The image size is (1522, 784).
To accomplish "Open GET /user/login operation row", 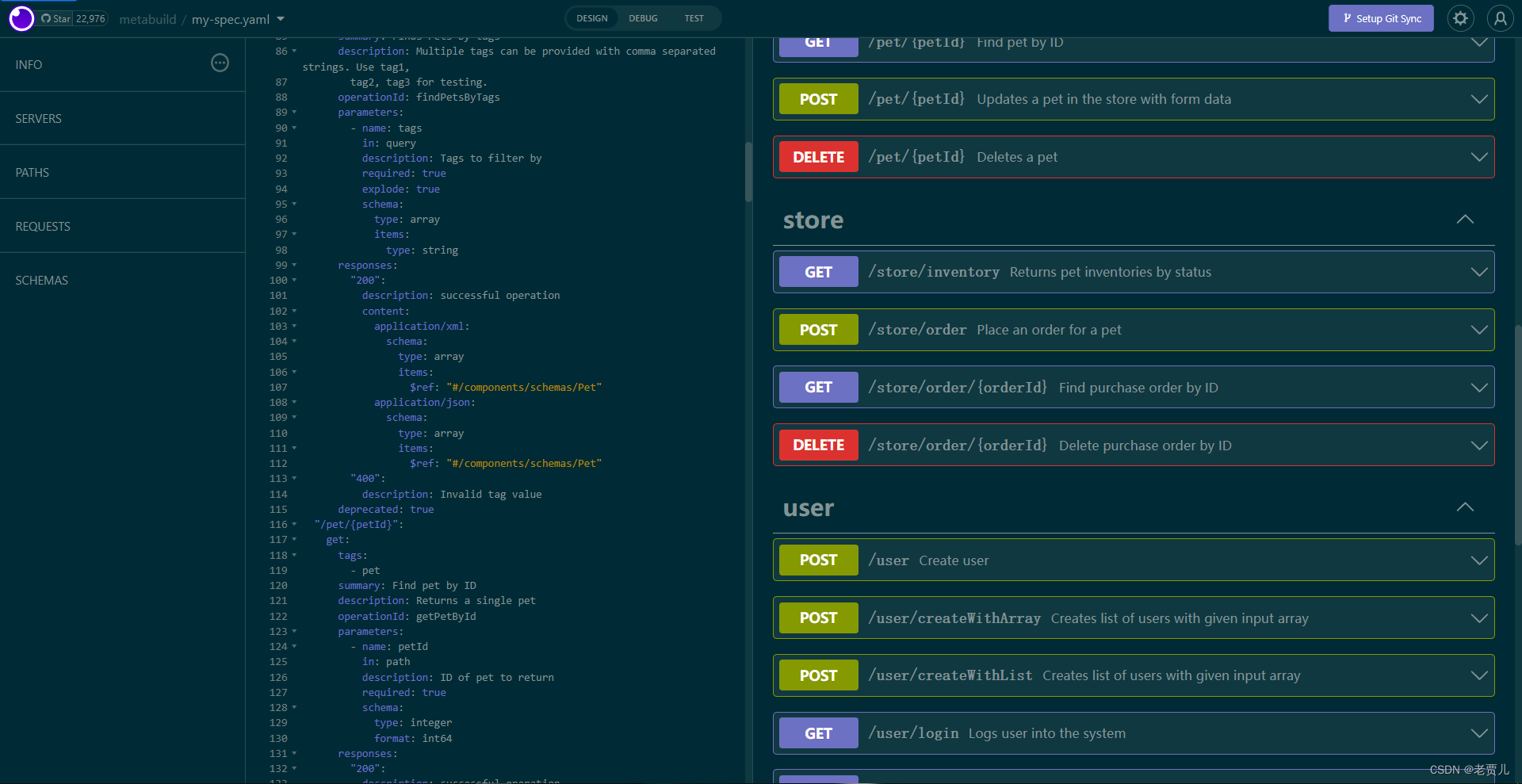I will click(x=1134, y=733).
